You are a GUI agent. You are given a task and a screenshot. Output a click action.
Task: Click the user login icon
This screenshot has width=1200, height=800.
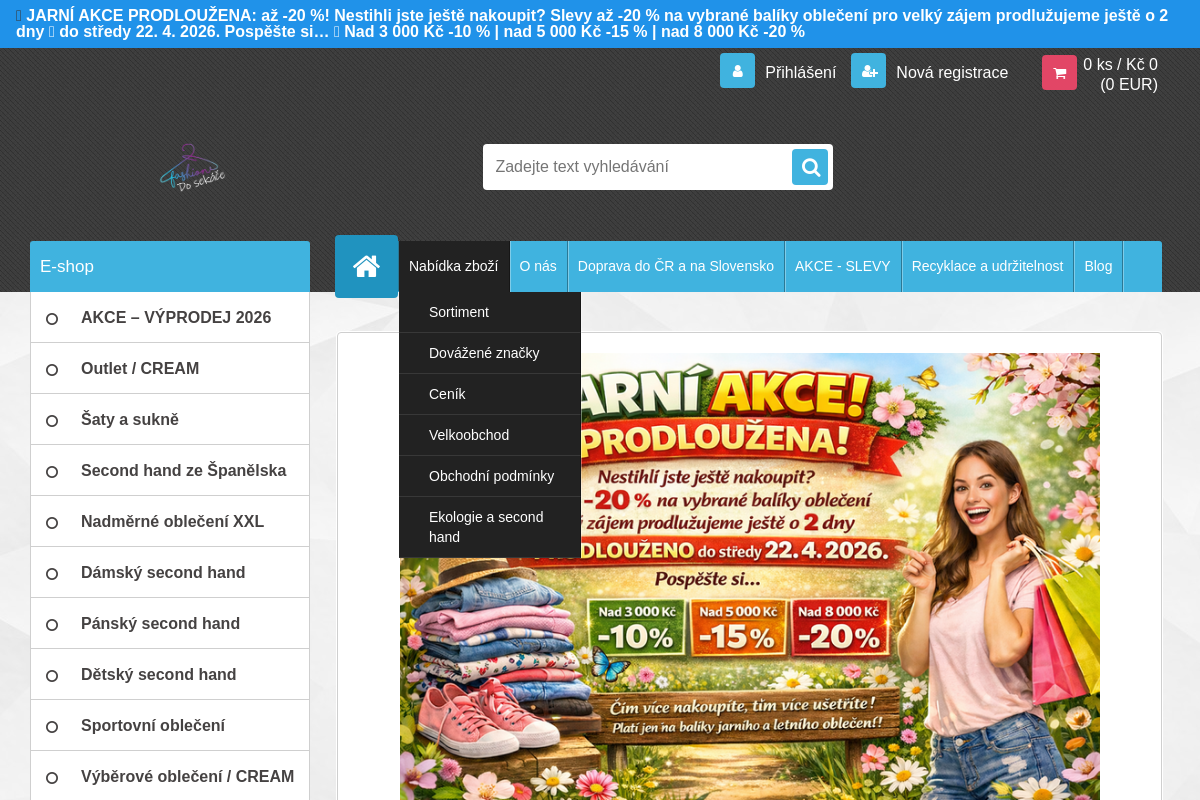tap(737, 71)
